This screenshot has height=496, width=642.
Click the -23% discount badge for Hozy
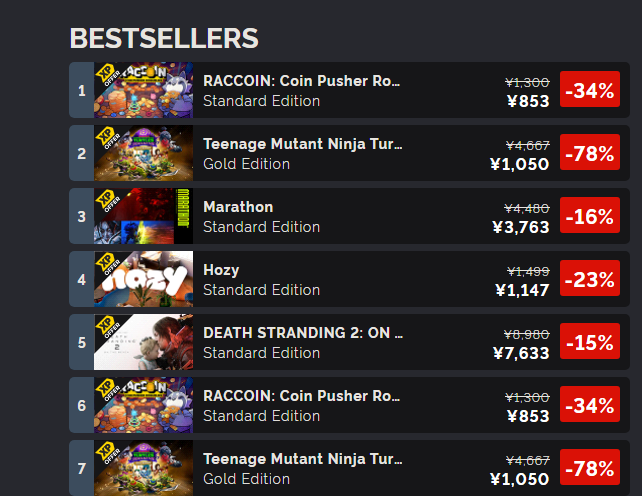tap(590, 280)
